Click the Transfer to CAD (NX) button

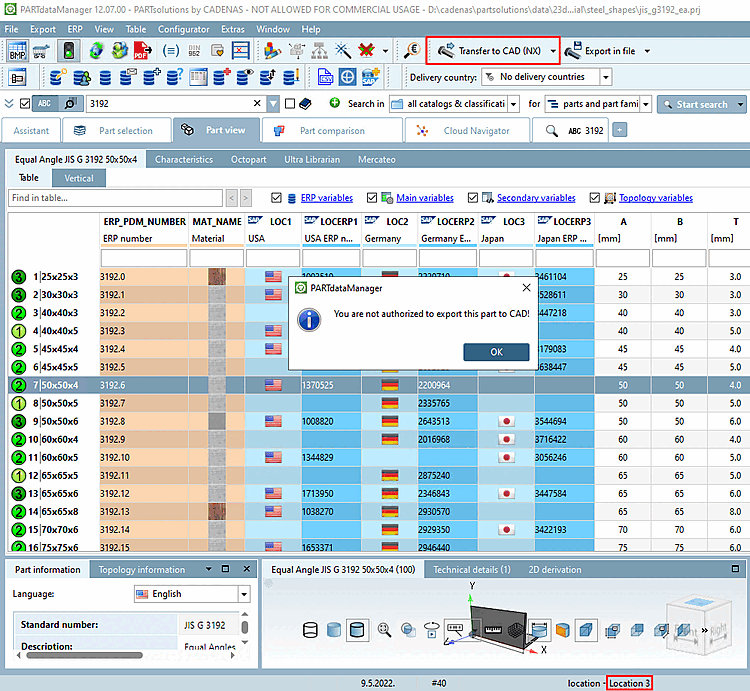pyautogui.click(x=491, y=50)
